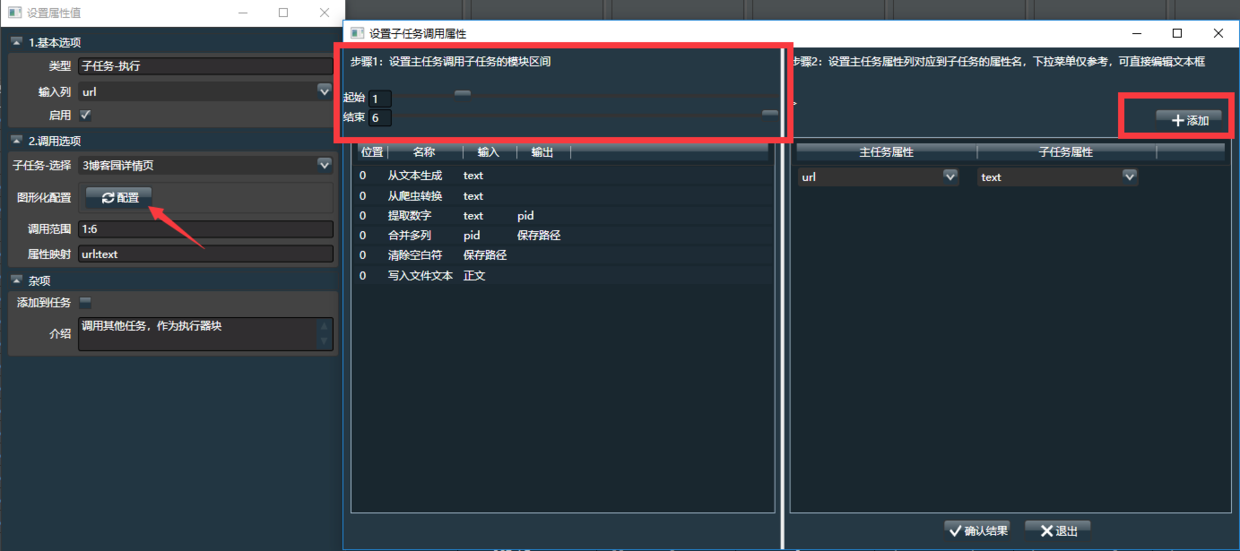The image size is (1240, 551).
Task: Click the 名称 column header
Action: pyautogui.click(x=424, y=152)
